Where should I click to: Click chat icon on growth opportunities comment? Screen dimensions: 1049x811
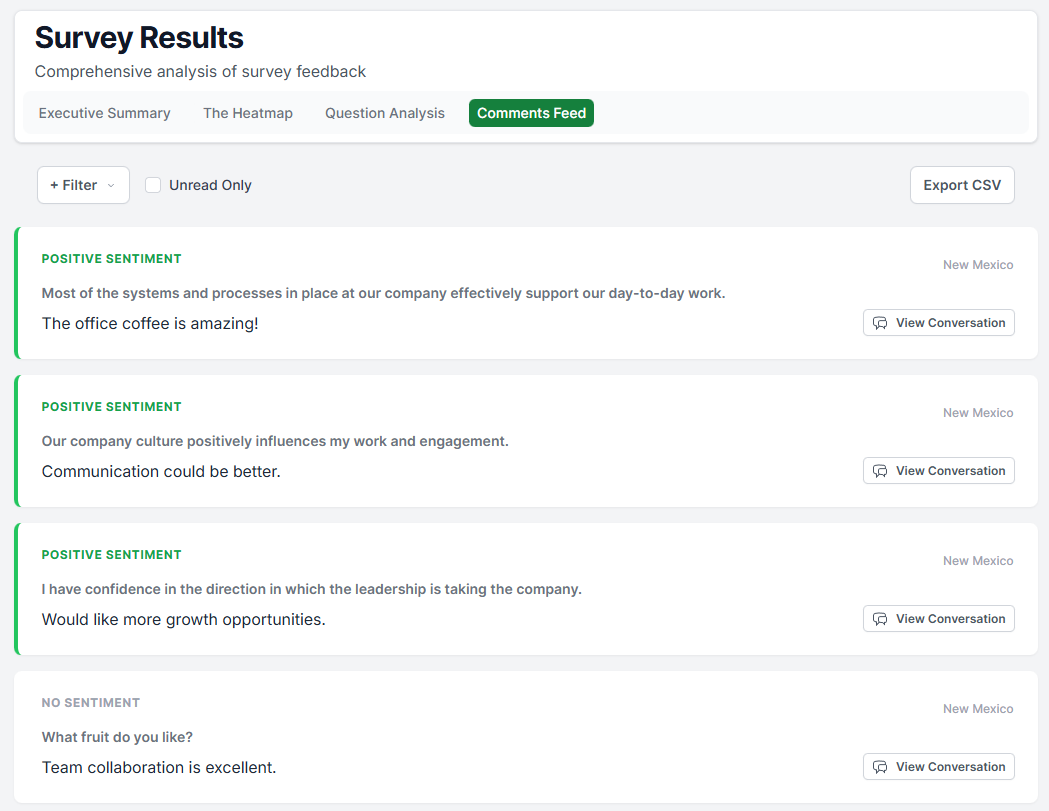click(x=880, y=619)
